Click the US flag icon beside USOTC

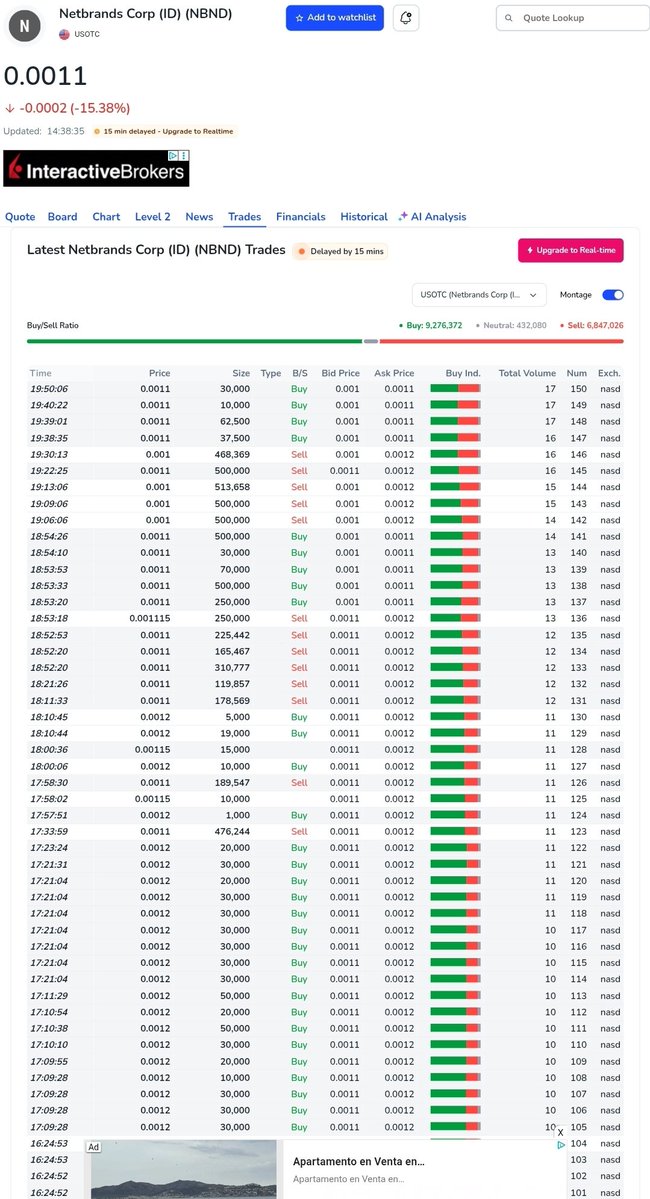coord(64,34)
